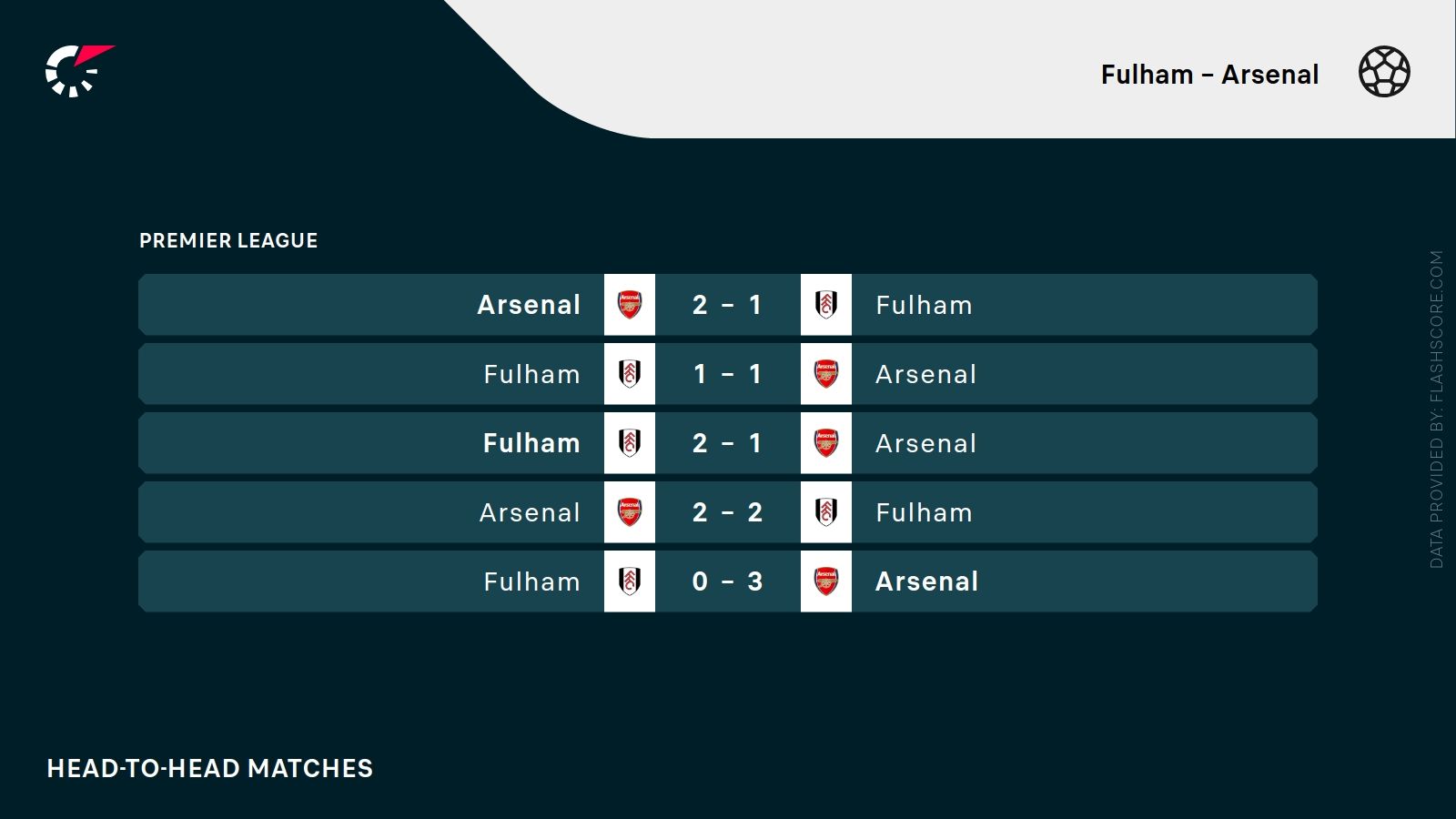Image resolution: width=1456 pixels, height=819 pixels.
Task: Click bold Arsenal name in first row
Action: (x=529, y=305)
